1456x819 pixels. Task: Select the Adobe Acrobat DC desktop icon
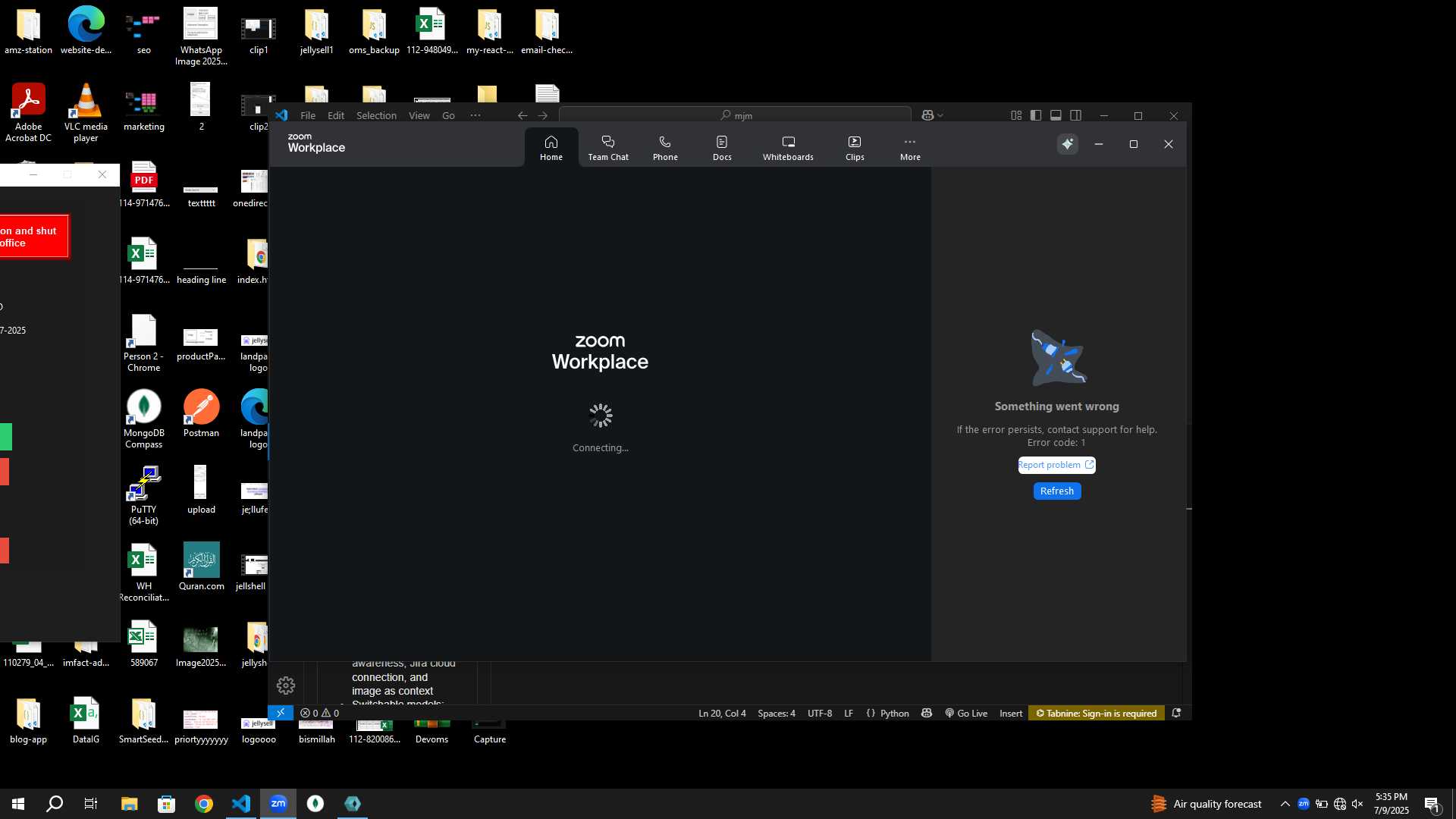(x=28, y=113)
